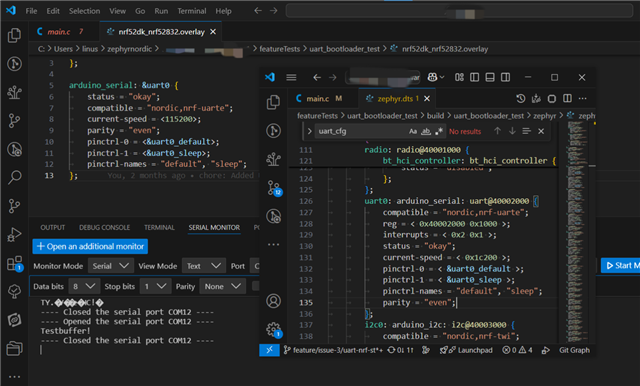Close the nrf52dk_nrf52832.overlay tab
The width and height of the screenshot is (640, 386).
point(213,31)
